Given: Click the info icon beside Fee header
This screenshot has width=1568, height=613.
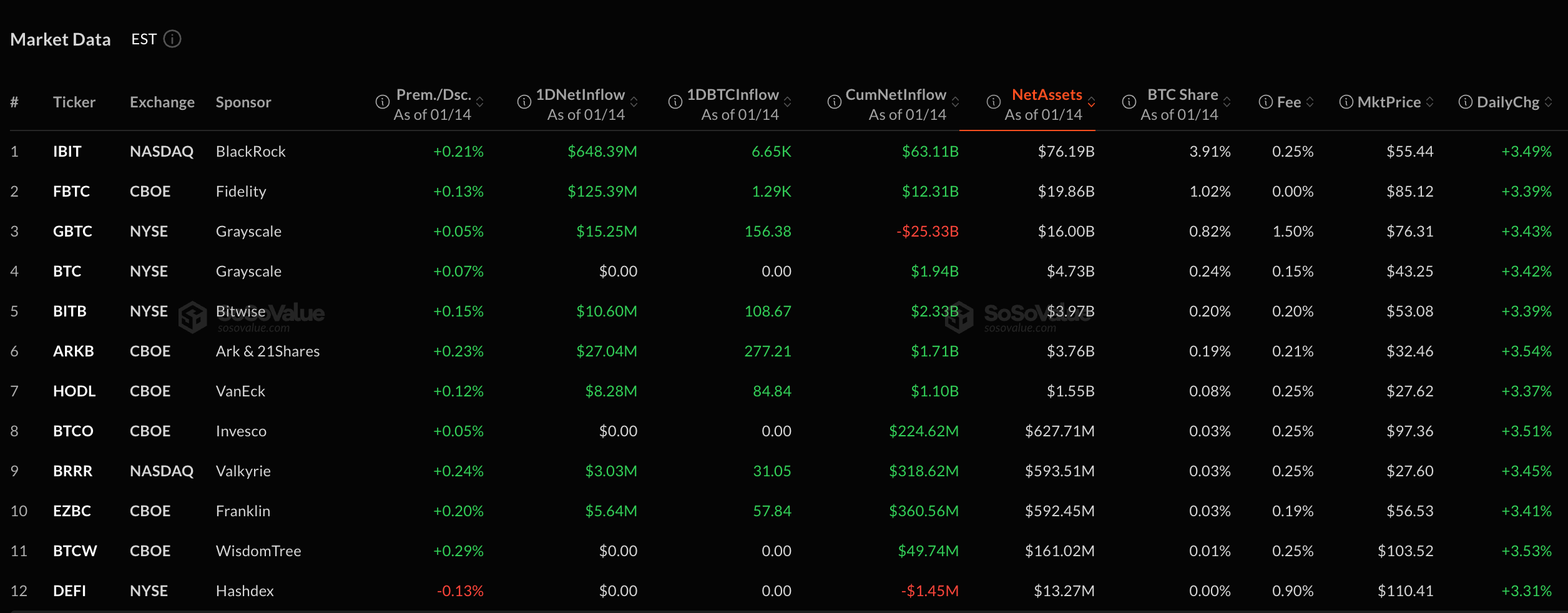Looking at the screenshot, I should point(1265,102).
